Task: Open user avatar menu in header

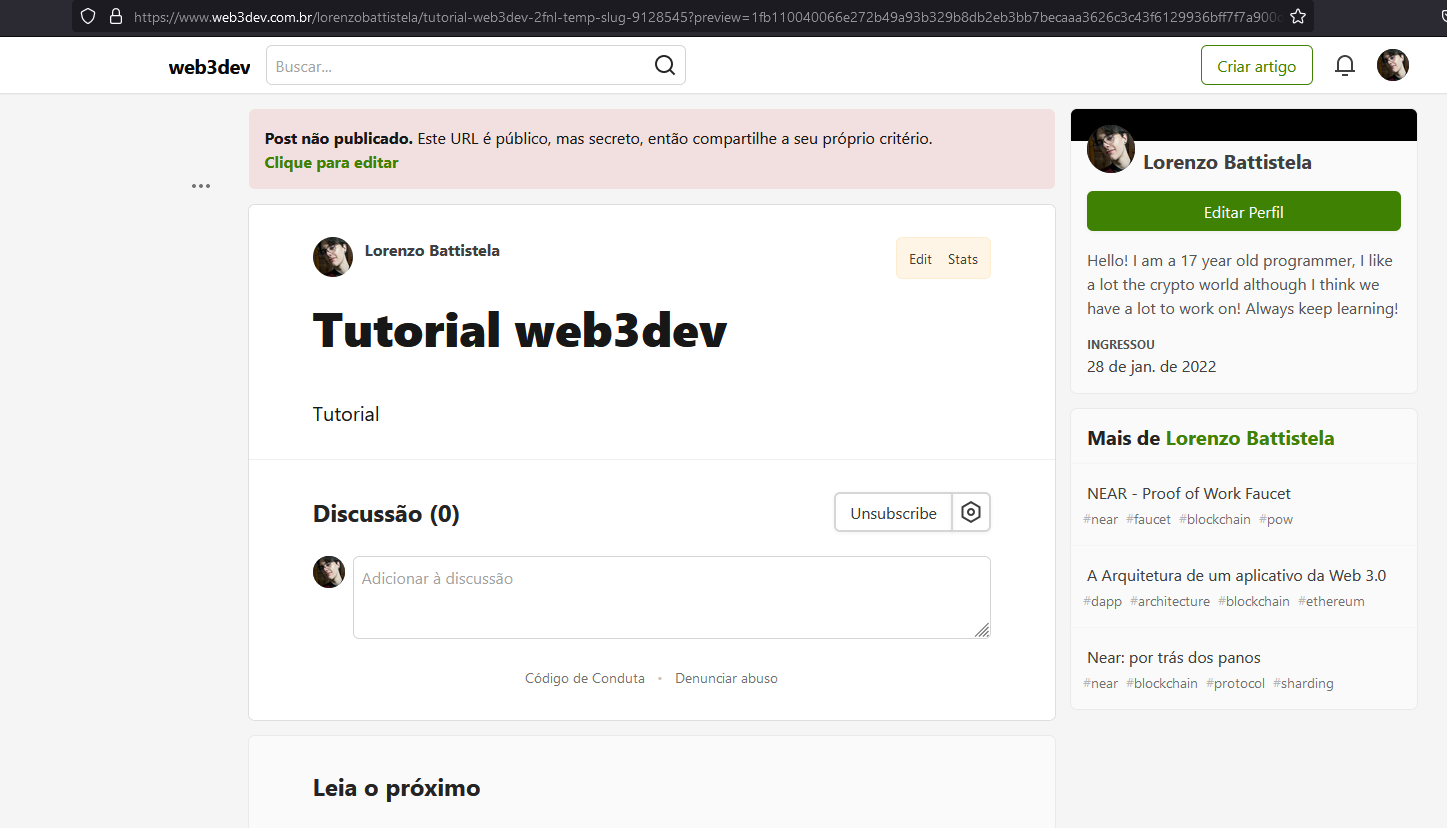Action: coord(1392,66)
